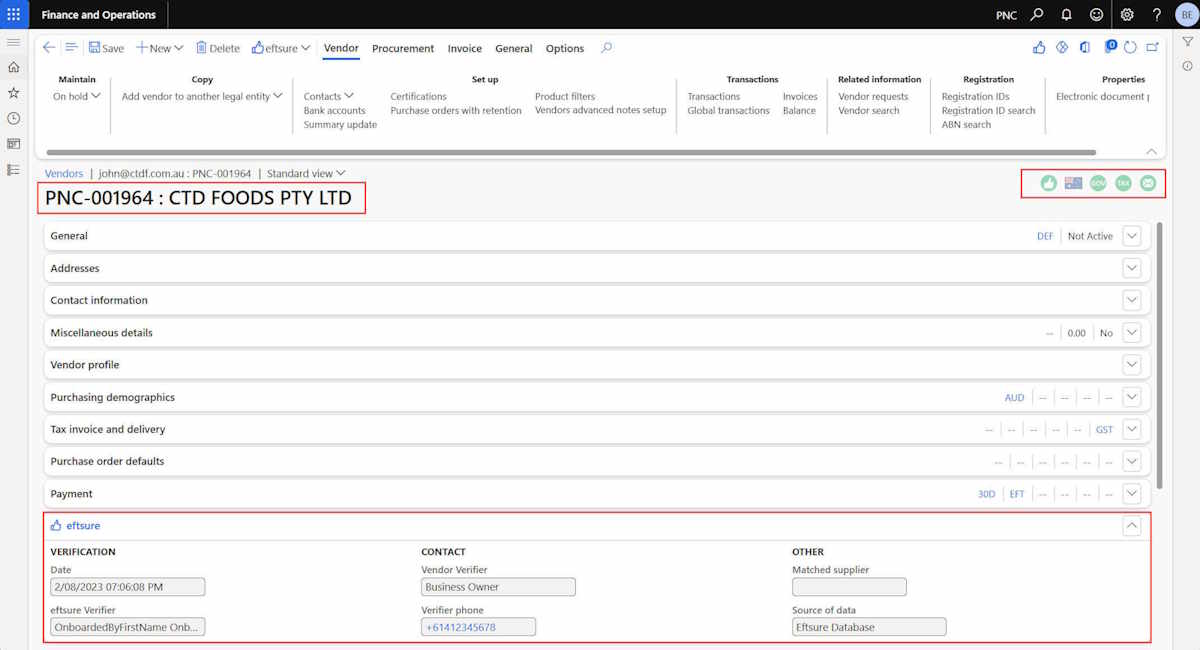This screenshot has width=1200, height=650.
Task: Click the info circle icon on right edge
Action: tap(1187, 66)
